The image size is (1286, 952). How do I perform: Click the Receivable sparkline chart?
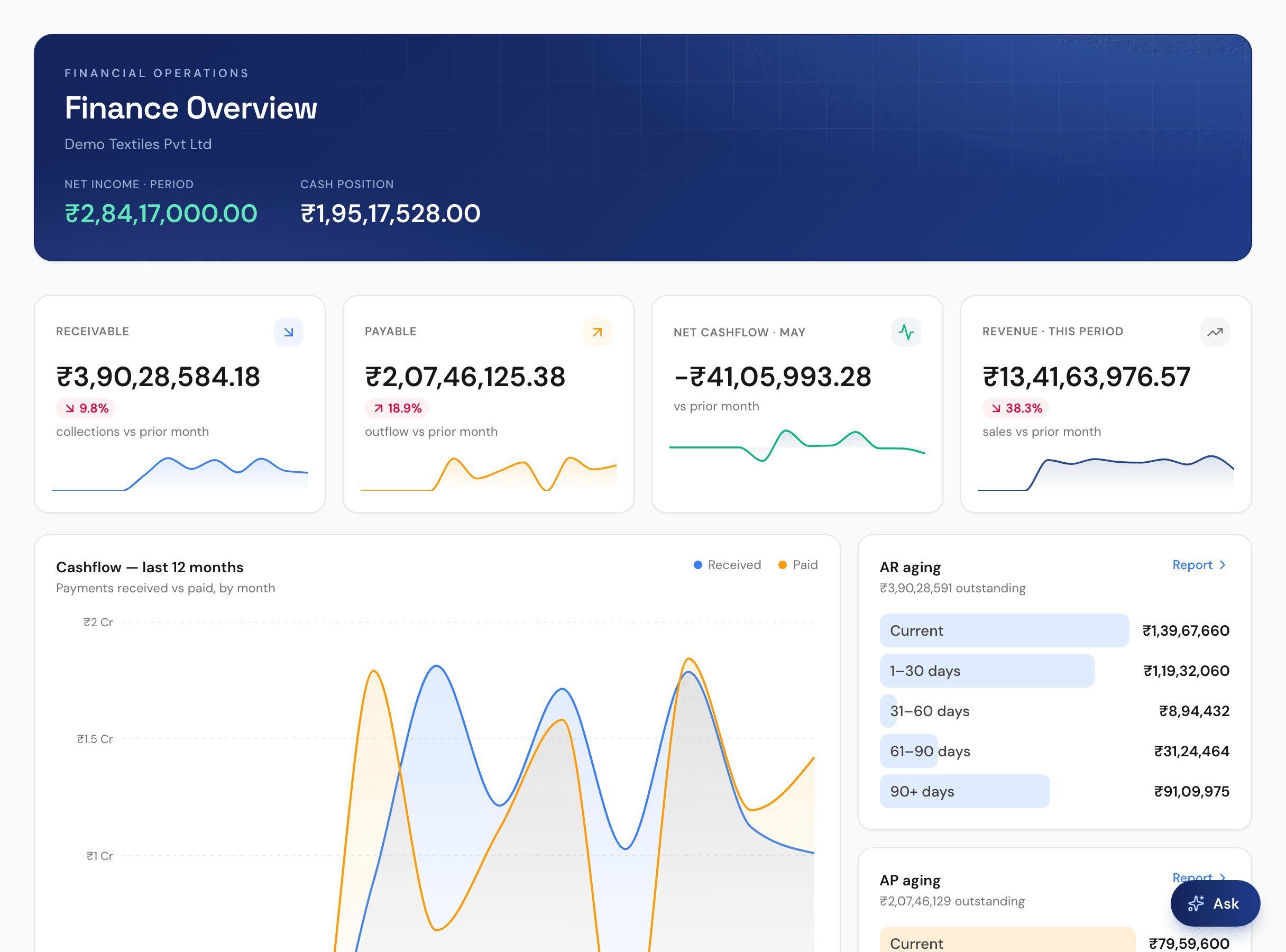(180, 474)
